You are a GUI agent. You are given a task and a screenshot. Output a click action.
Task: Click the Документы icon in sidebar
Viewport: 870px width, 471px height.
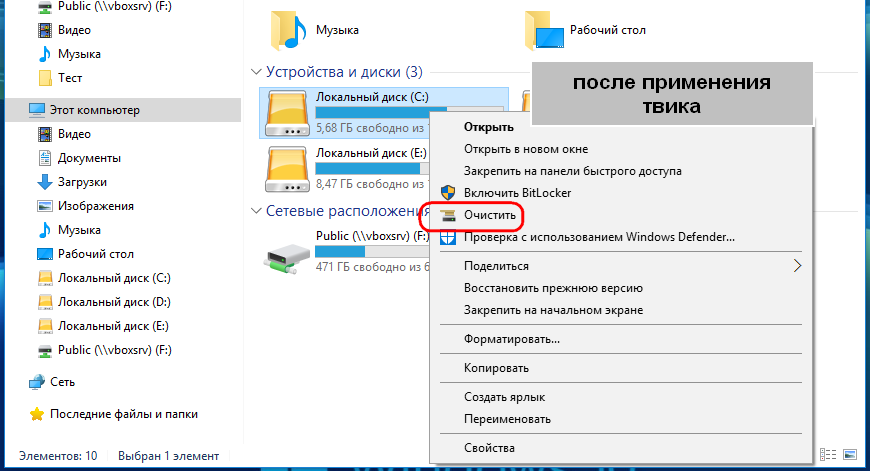[44, 158]
